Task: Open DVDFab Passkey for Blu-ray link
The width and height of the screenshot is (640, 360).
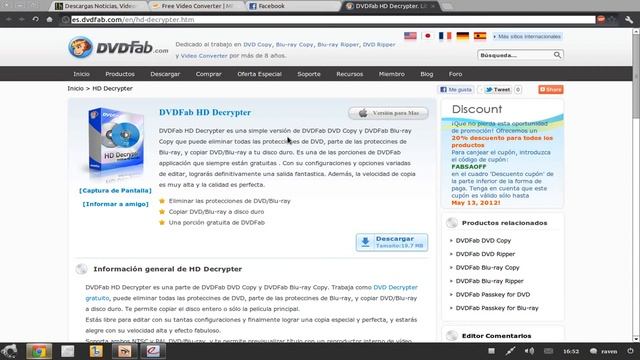Action: (497, 308)
